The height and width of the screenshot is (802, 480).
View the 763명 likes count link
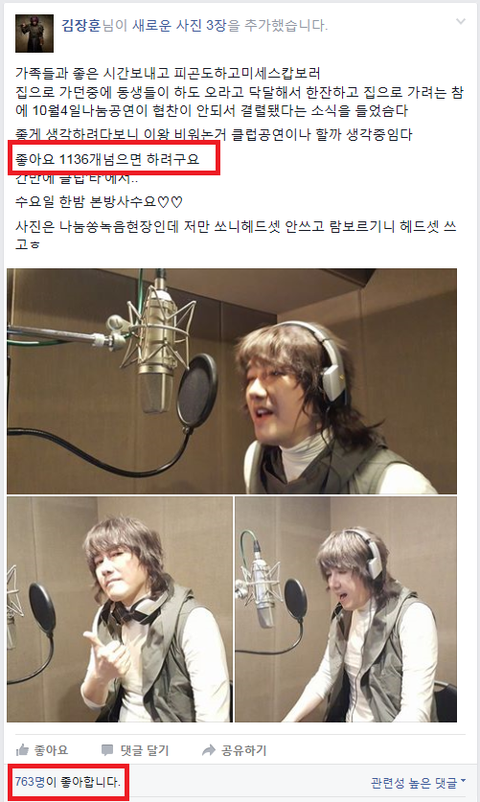tap(30, 782)
